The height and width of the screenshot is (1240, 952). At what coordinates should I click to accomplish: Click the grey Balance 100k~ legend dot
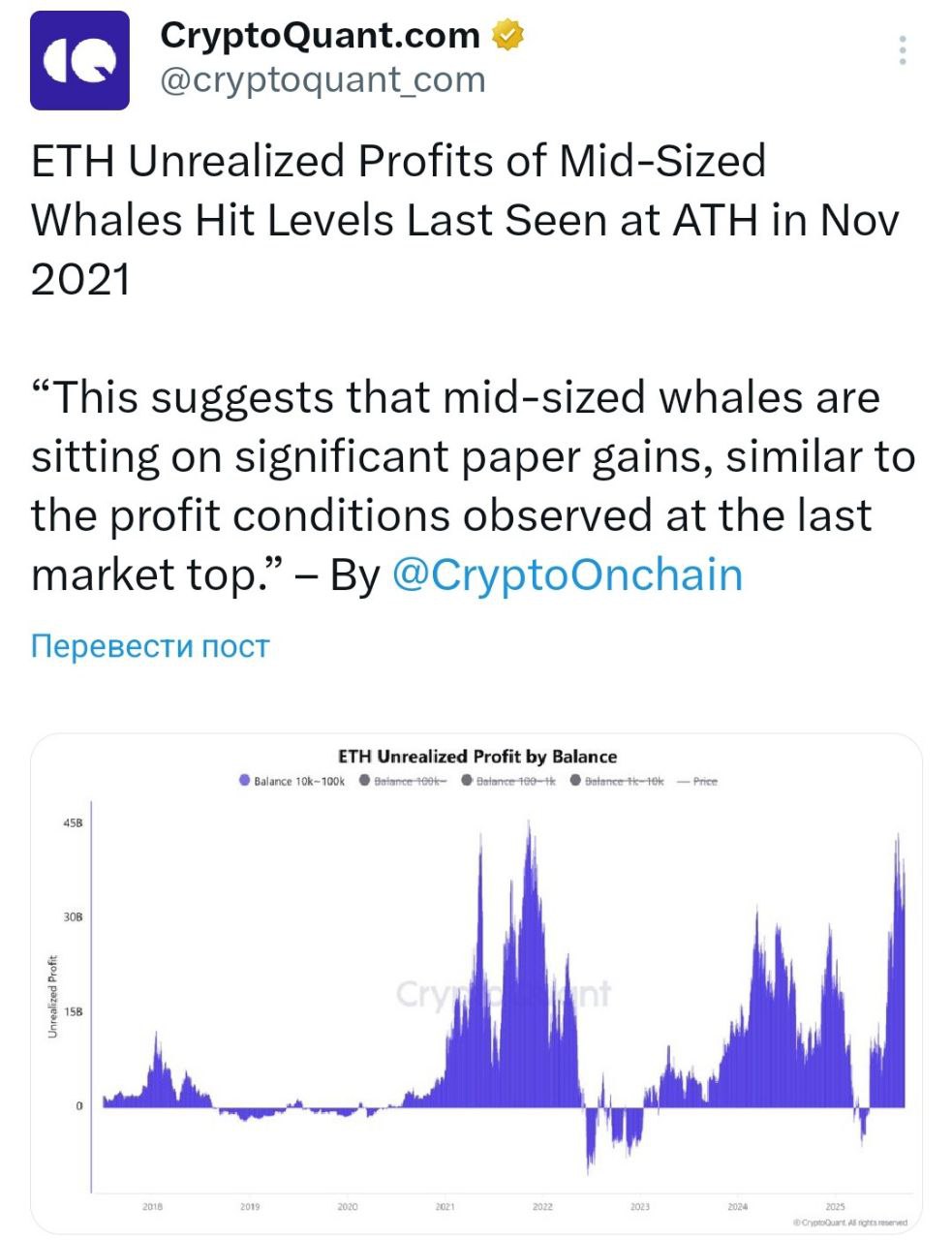(365, 780)
